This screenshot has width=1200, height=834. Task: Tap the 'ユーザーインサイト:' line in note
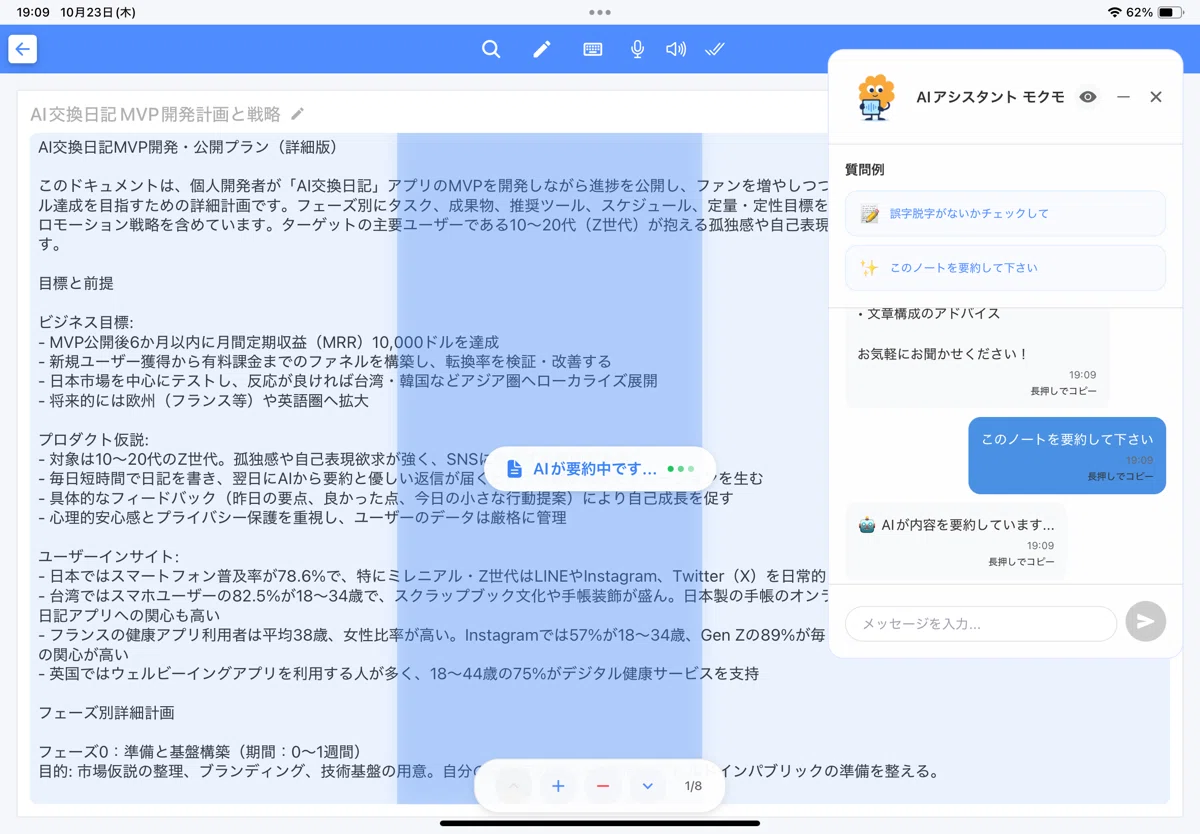109,557
